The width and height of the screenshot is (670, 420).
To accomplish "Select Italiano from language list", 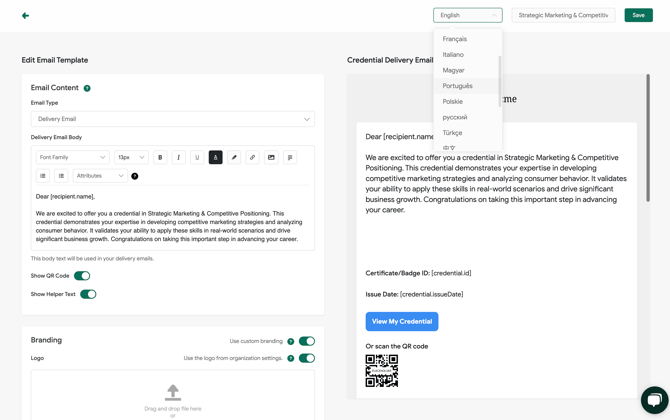I will [x=453, y=55].
